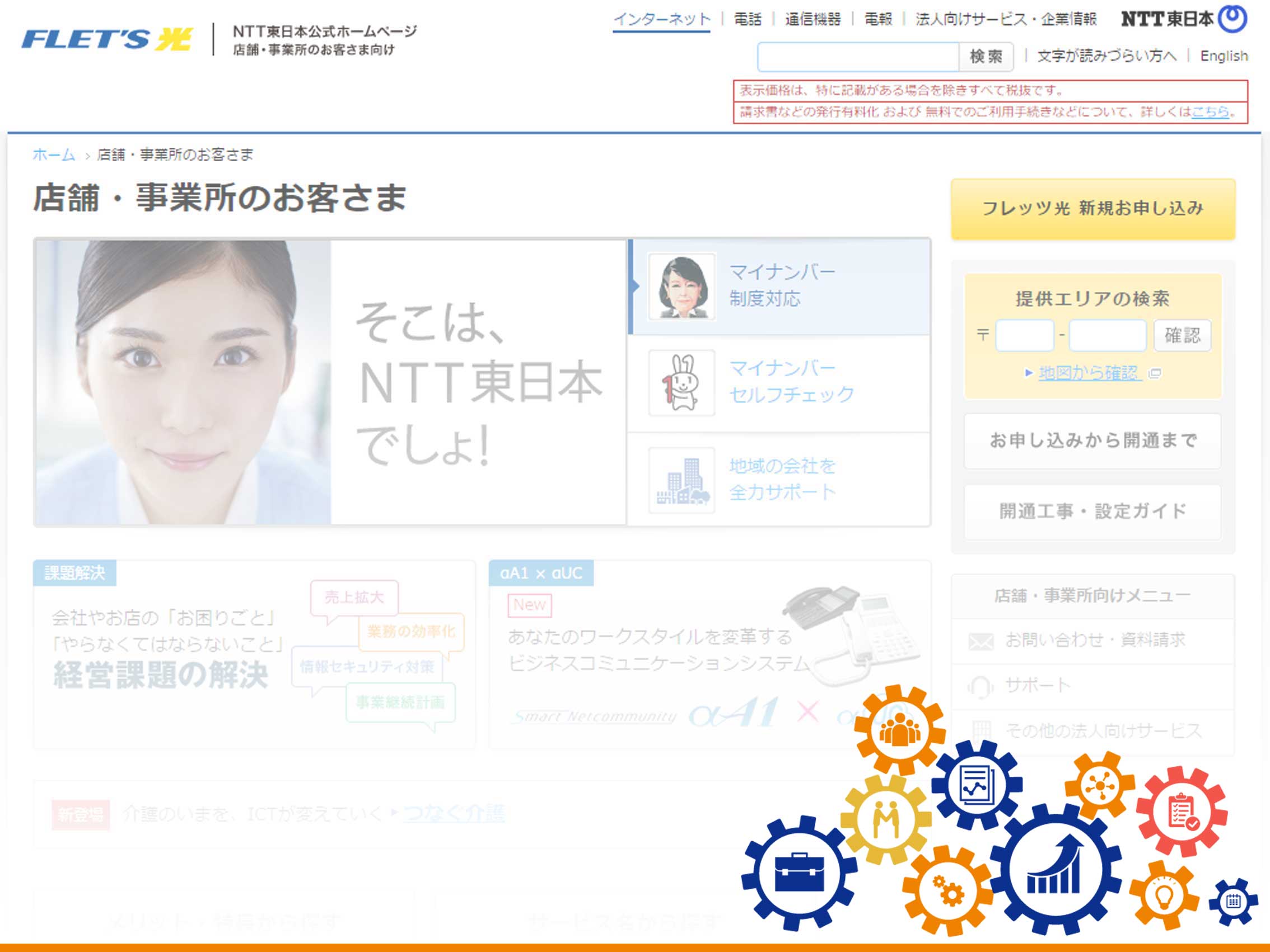The height and width of the screenshot is (952, 1270).
Task: Click 開通工事・設定ガイド button
Action: click(1092, 512)
